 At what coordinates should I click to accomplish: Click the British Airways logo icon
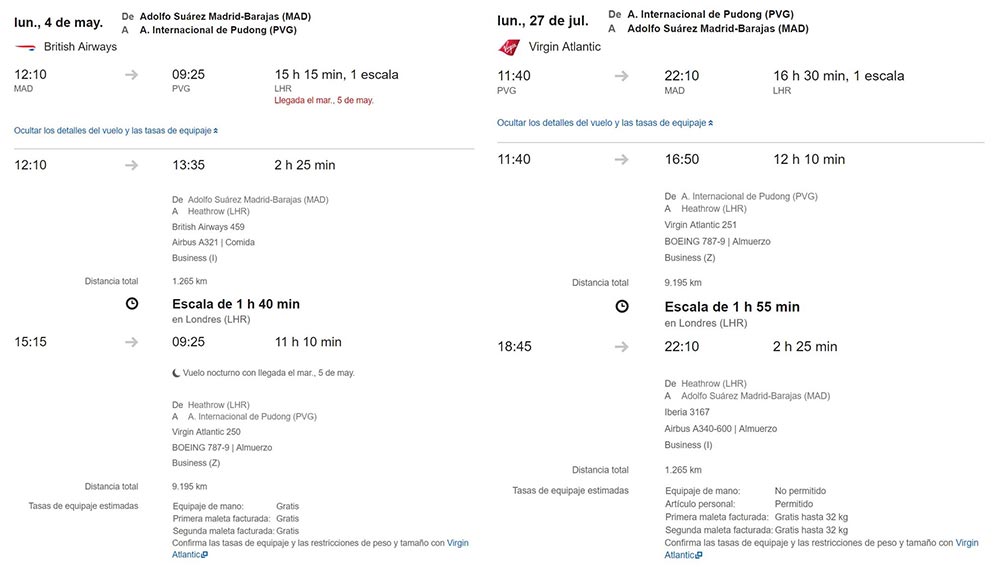click(x=26, y=47)
